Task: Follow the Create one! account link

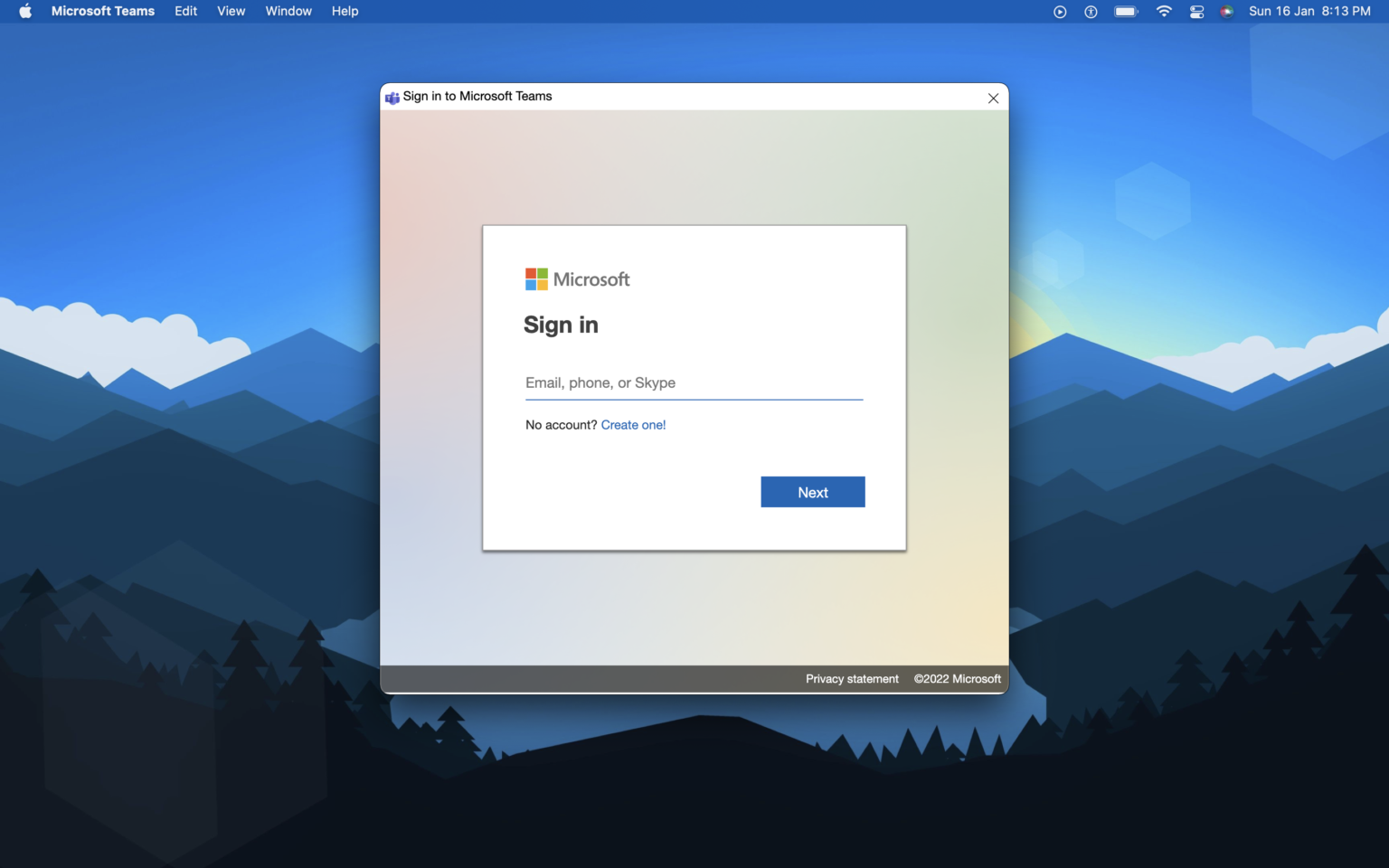Action: point(633,424)
